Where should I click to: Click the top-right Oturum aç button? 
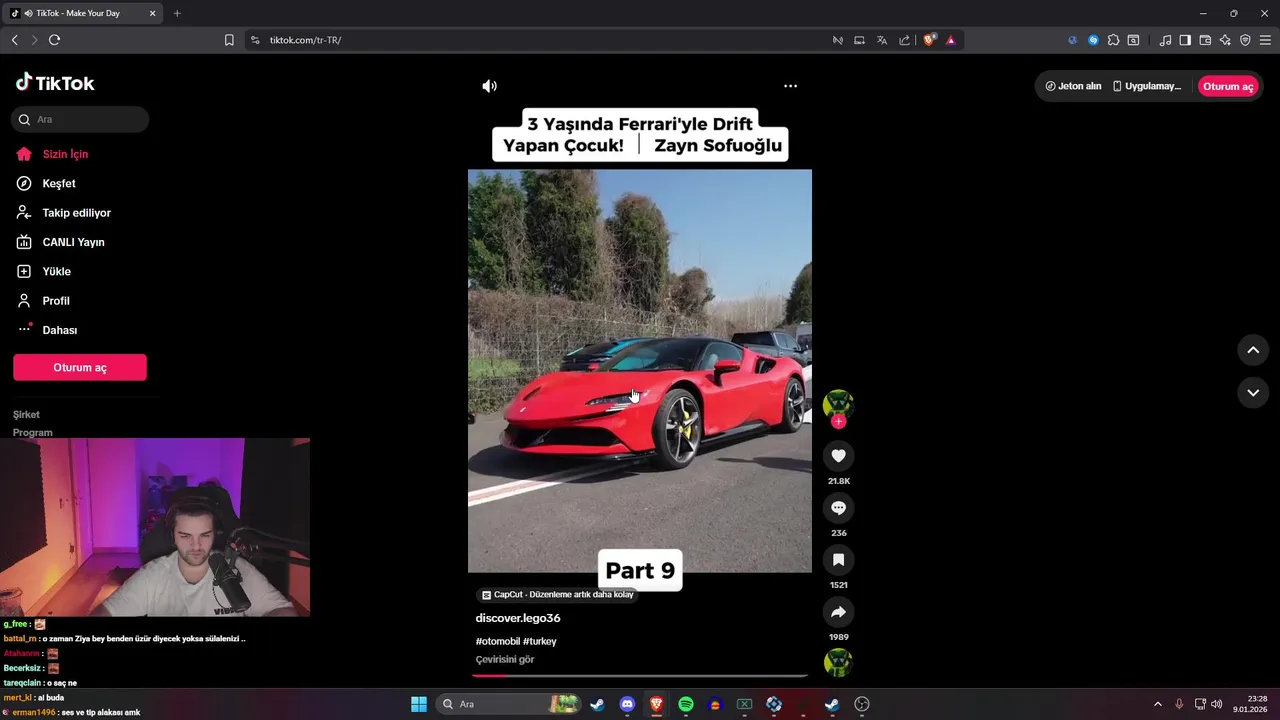pyautogui.click(x=1228, y=86)
